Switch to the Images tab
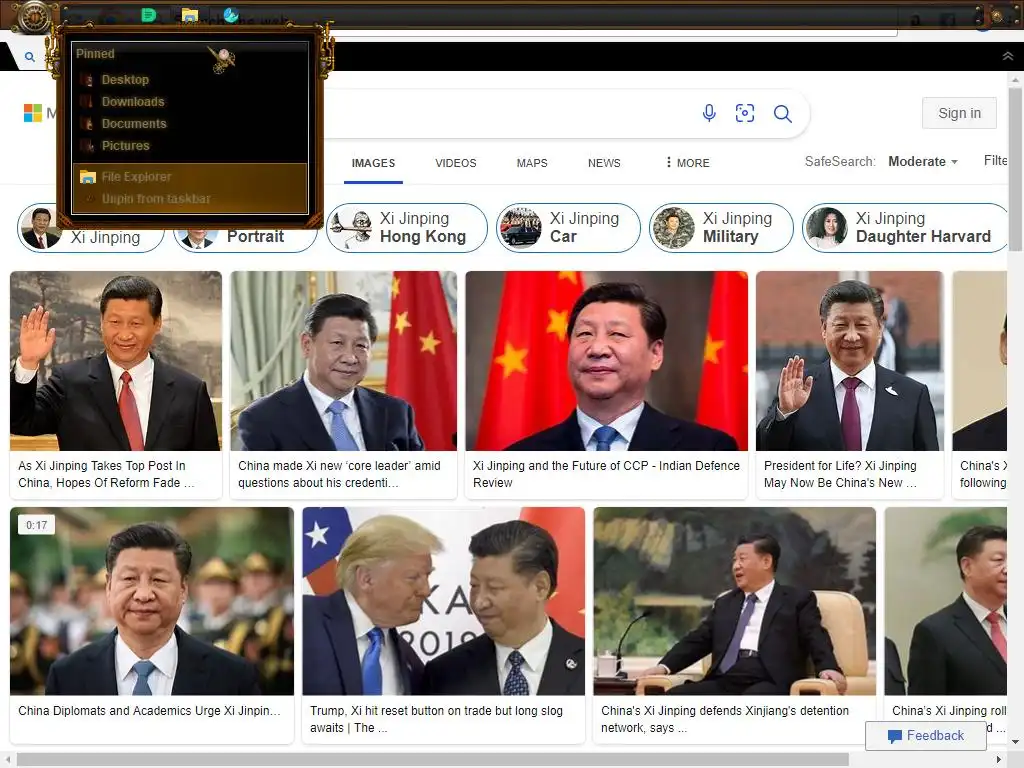The image size is (1024, 768). (373, 163)
